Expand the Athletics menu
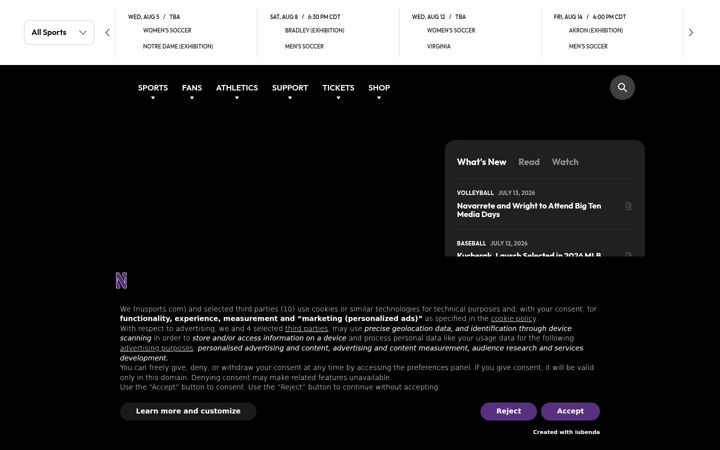 (237, 90)
